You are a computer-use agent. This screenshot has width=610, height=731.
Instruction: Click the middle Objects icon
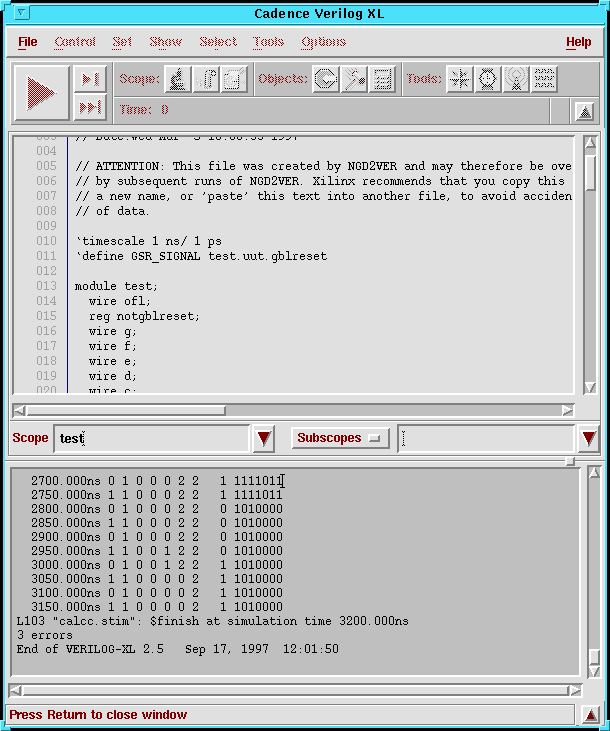tap(354, 79)
